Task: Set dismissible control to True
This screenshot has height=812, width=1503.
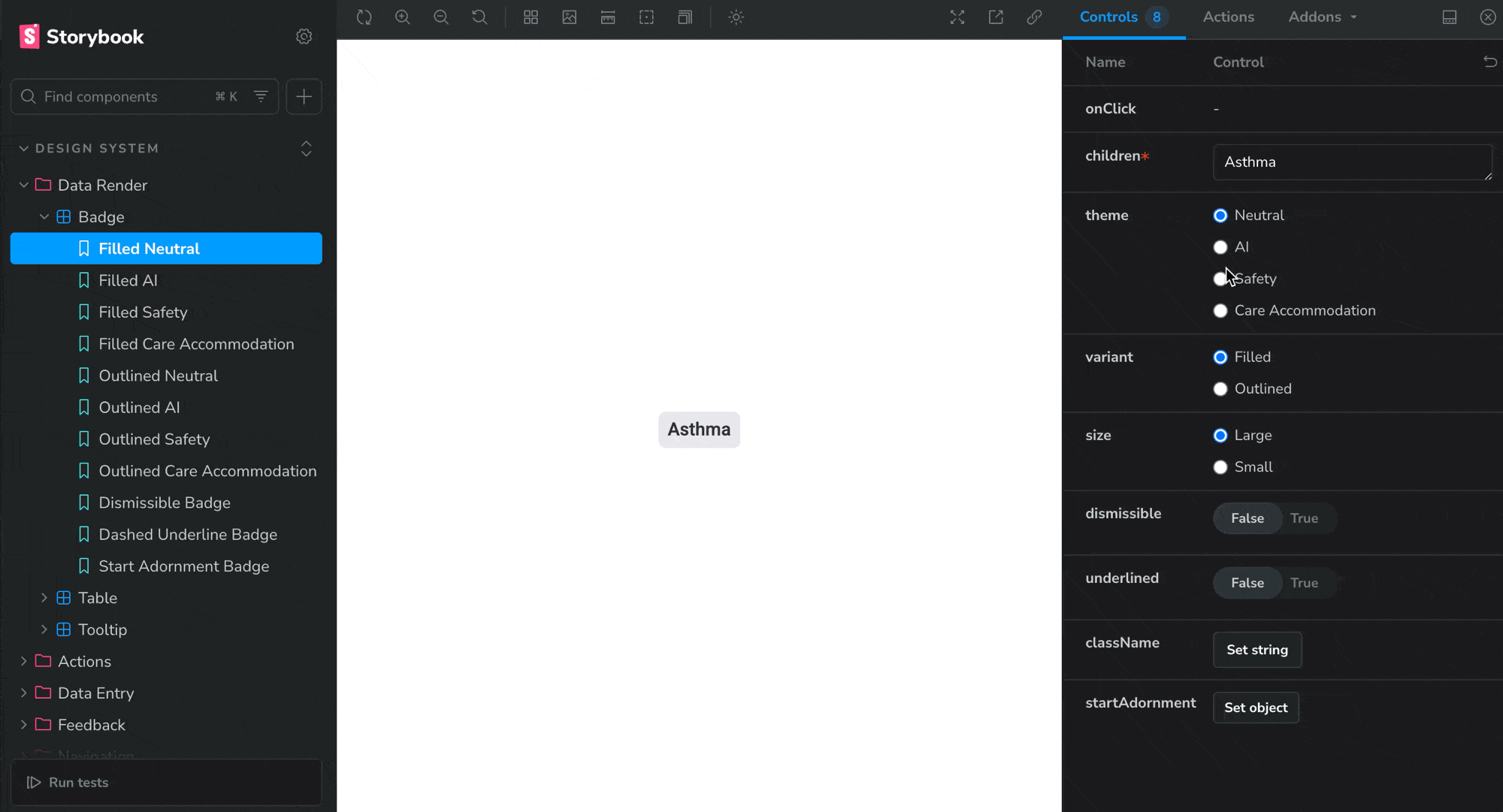Action: click(x=1305, y=518)
